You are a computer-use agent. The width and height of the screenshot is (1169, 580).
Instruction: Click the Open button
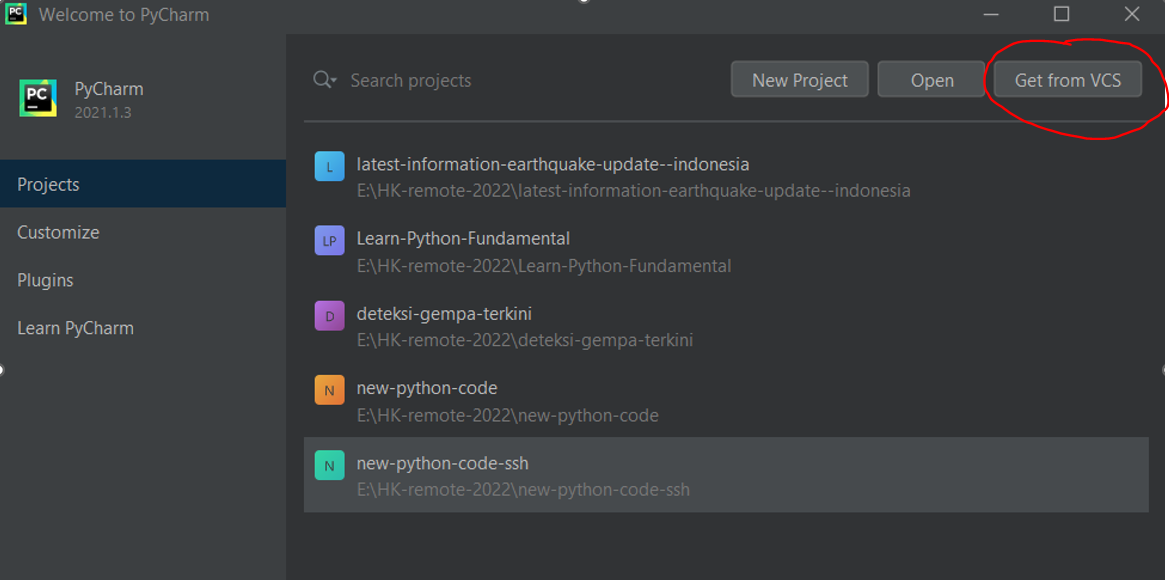pos(930,79)
